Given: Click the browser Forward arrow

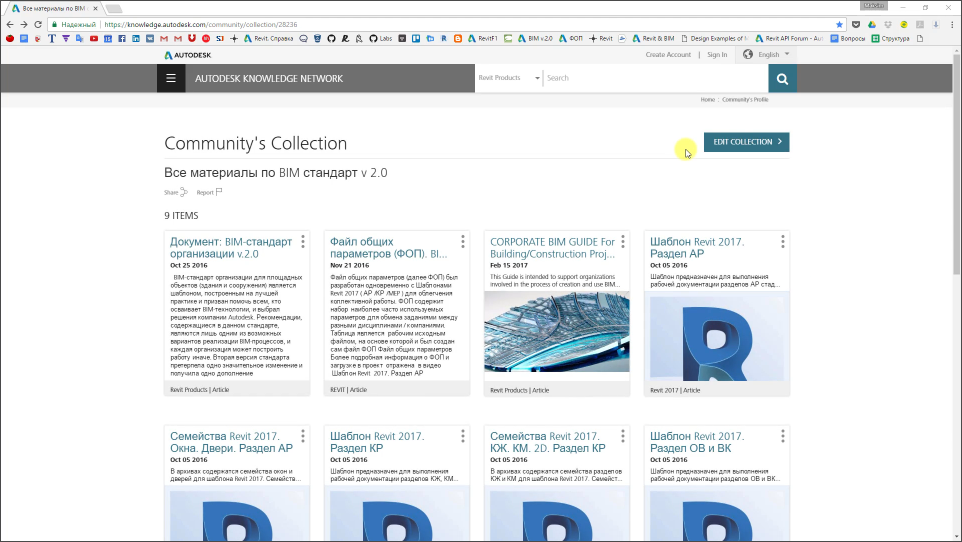Looking at the screenshot, I should point(24,25).
